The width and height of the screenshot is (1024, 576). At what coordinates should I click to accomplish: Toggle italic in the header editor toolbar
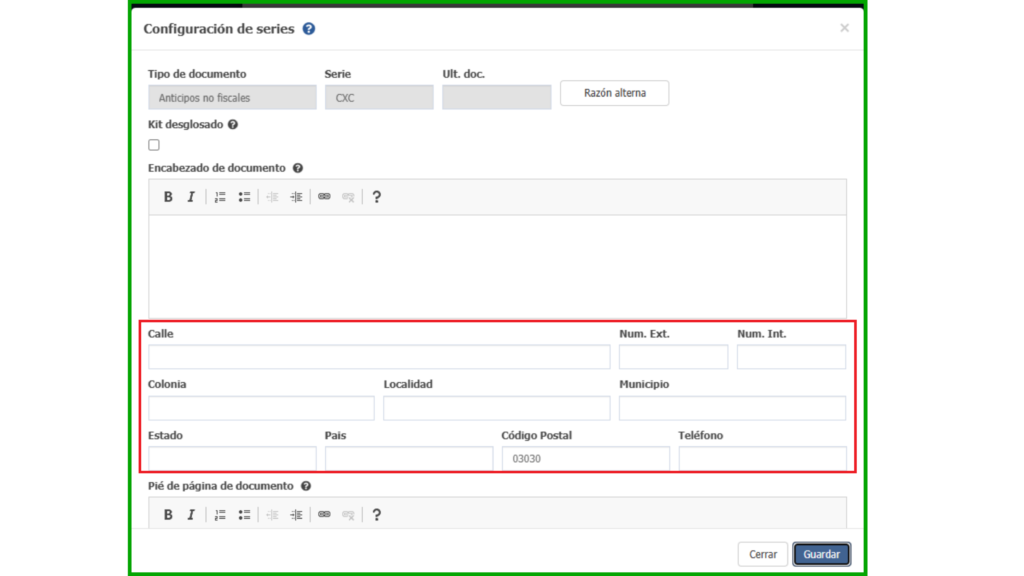pos(191,197)
